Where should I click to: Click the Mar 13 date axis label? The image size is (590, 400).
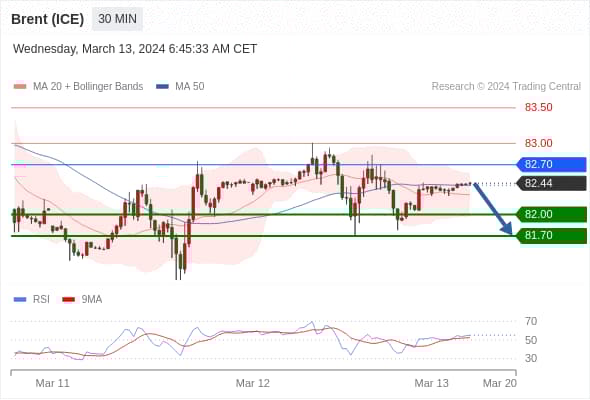[x=431, y=383]
